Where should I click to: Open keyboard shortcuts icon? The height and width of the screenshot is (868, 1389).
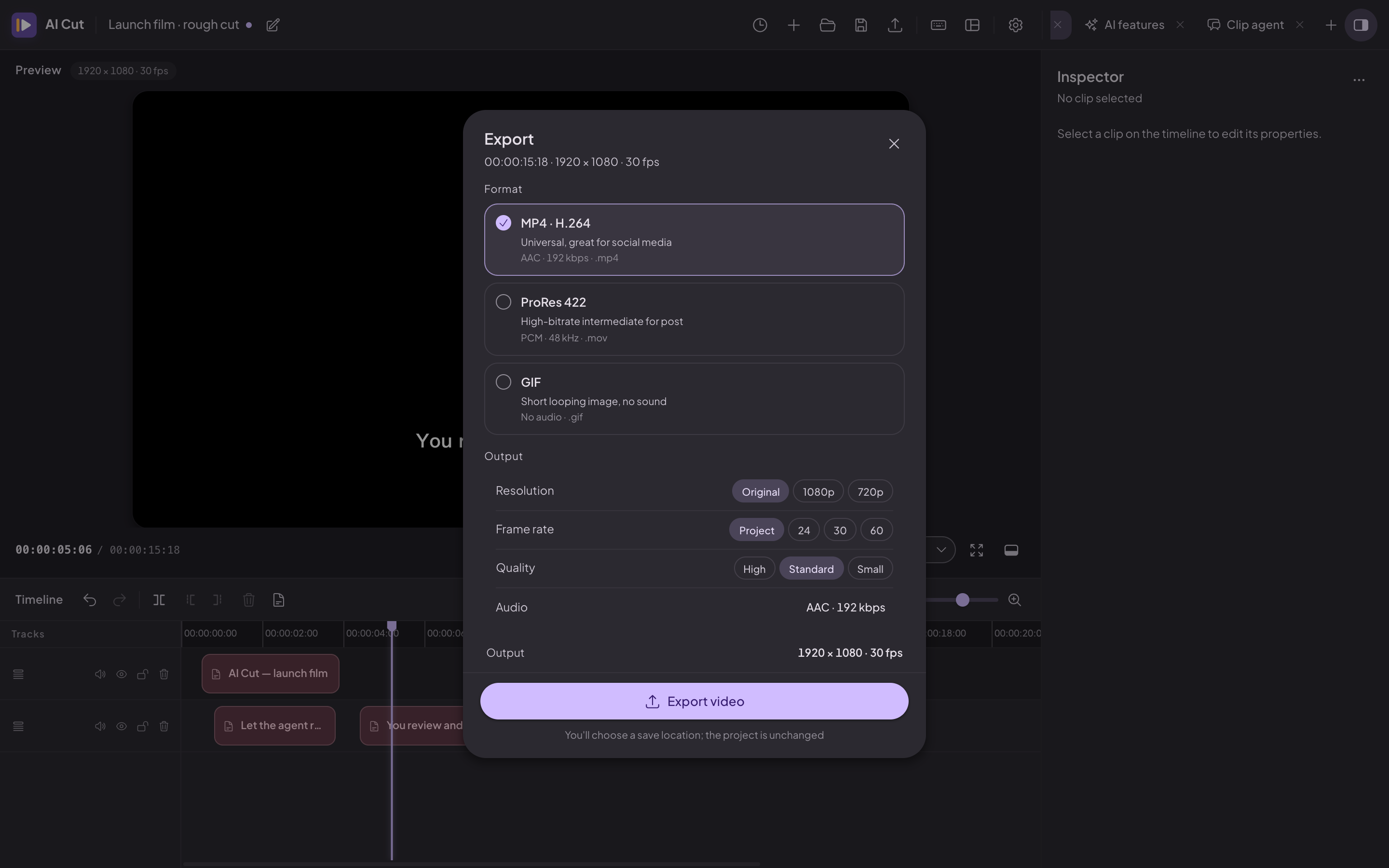[938, 25]
